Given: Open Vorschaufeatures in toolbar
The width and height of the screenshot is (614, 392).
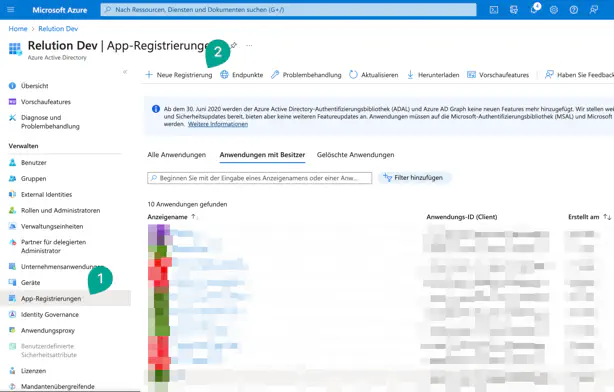Looking at the screenshot, I should tap(498, 75).
